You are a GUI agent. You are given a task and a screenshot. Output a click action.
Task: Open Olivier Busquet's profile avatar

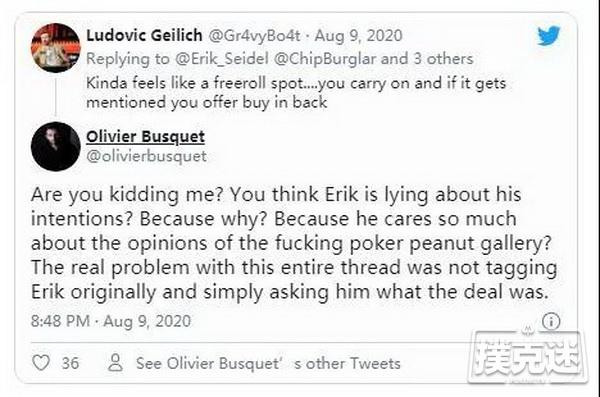click(x=56, y=146)
